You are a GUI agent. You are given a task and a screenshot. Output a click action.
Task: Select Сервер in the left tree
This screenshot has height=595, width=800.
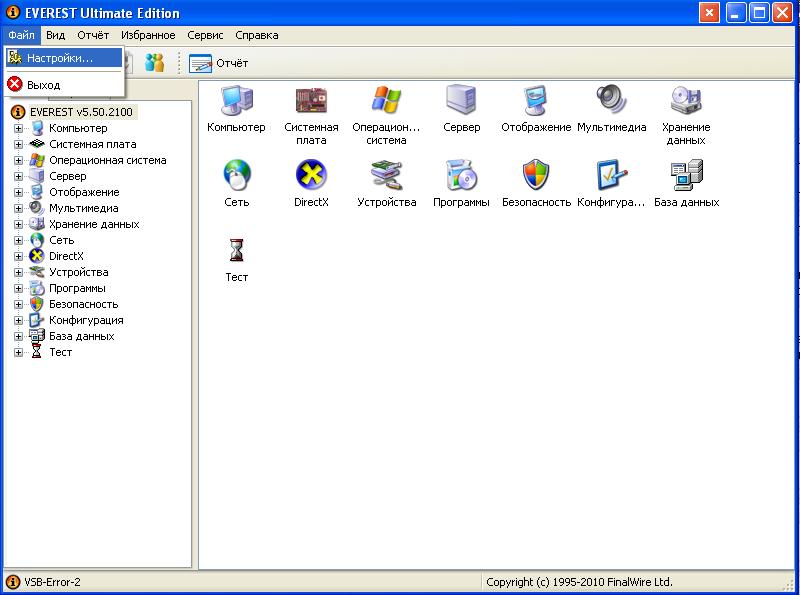(67, 176)
